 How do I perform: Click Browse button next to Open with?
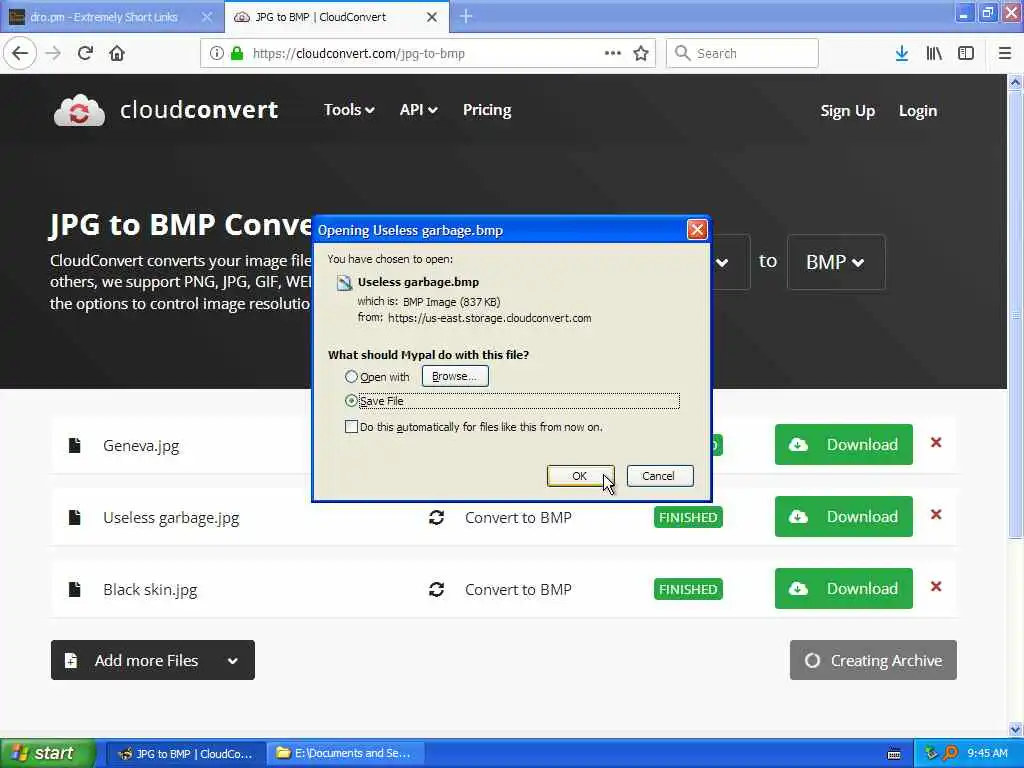(455, 376)
